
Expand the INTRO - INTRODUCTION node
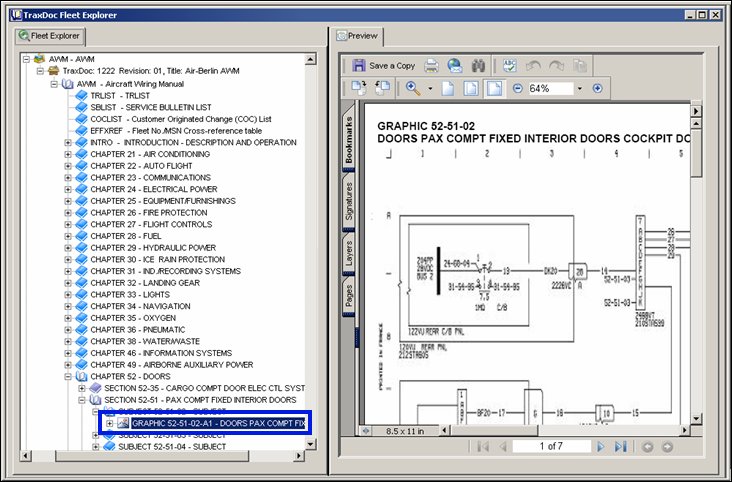click(x=68, y=142)
